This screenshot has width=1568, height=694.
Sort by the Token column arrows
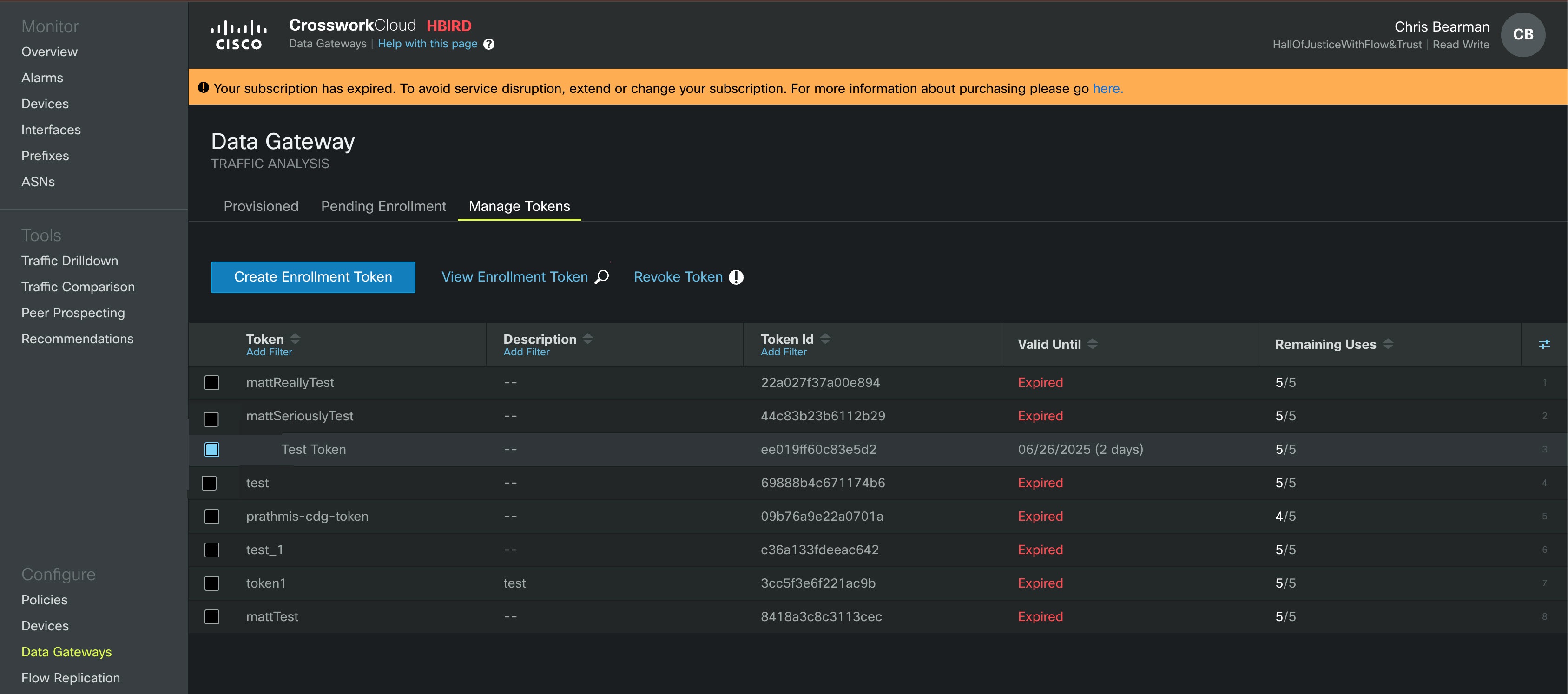click(x=295, y=339)
